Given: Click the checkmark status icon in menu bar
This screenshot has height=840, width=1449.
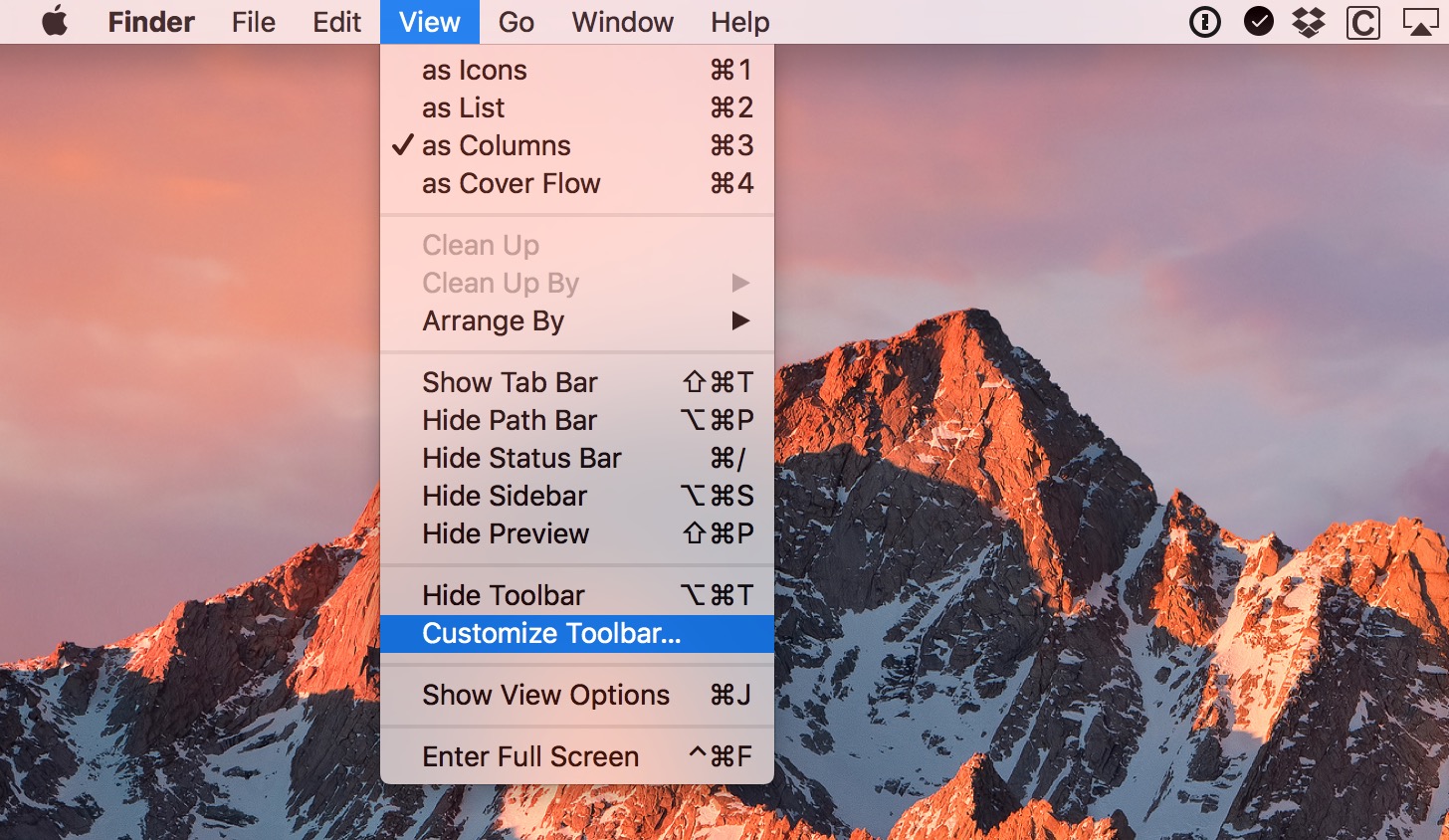Looking at the screenshot, I should (1259, 21).
